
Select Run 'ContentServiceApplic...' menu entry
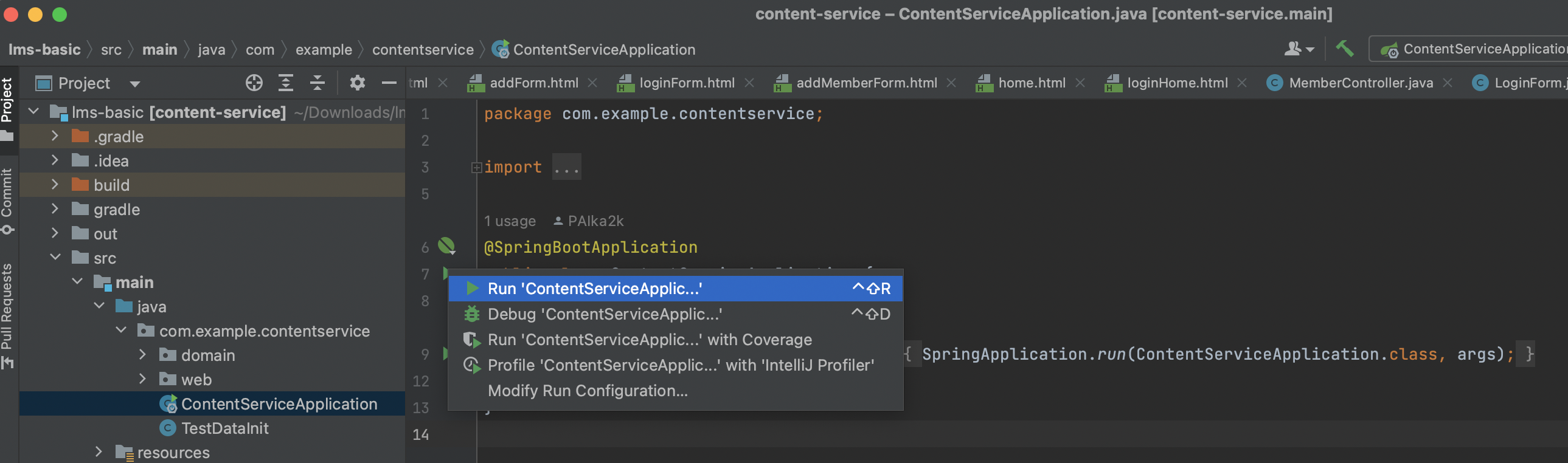[675, 289]
